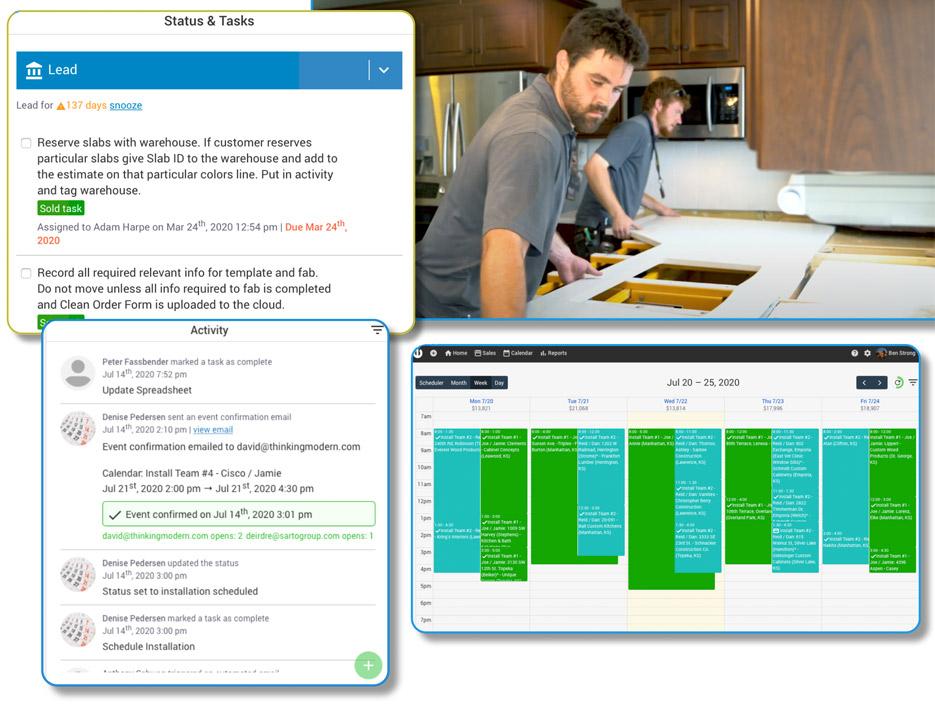
Task: Switch to Day view tab
Action: pyautogui.click(x=499, y=383)
